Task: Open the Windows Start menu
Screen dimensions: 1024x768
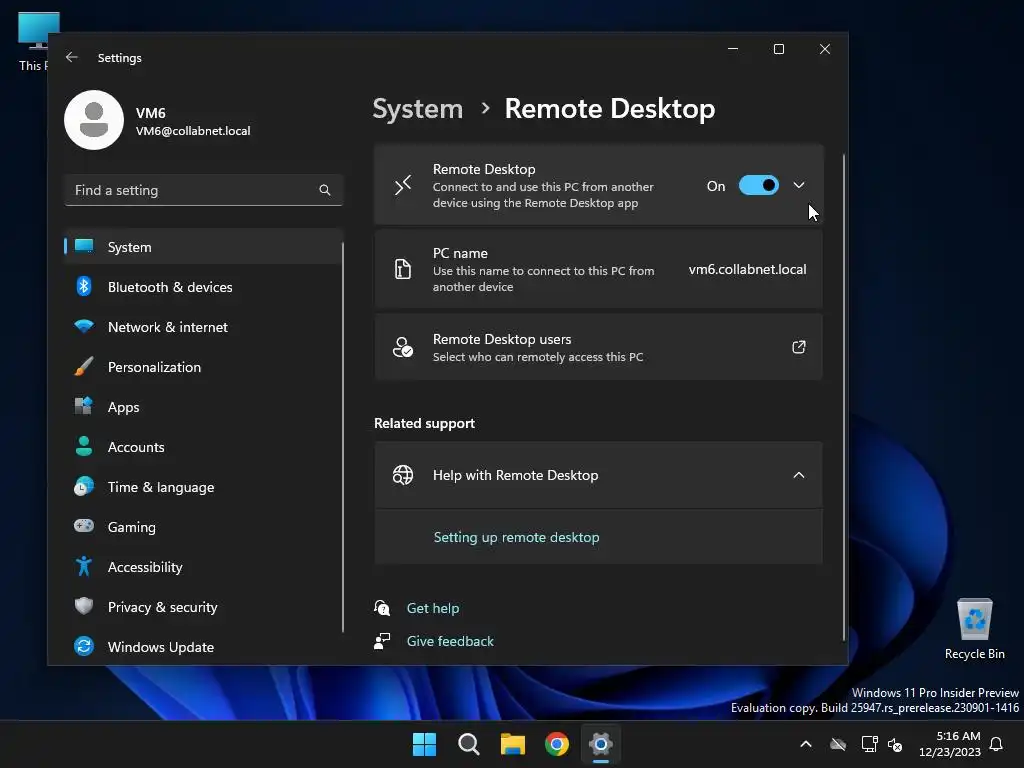Action: pyautogui.click(x=424, y=744)
